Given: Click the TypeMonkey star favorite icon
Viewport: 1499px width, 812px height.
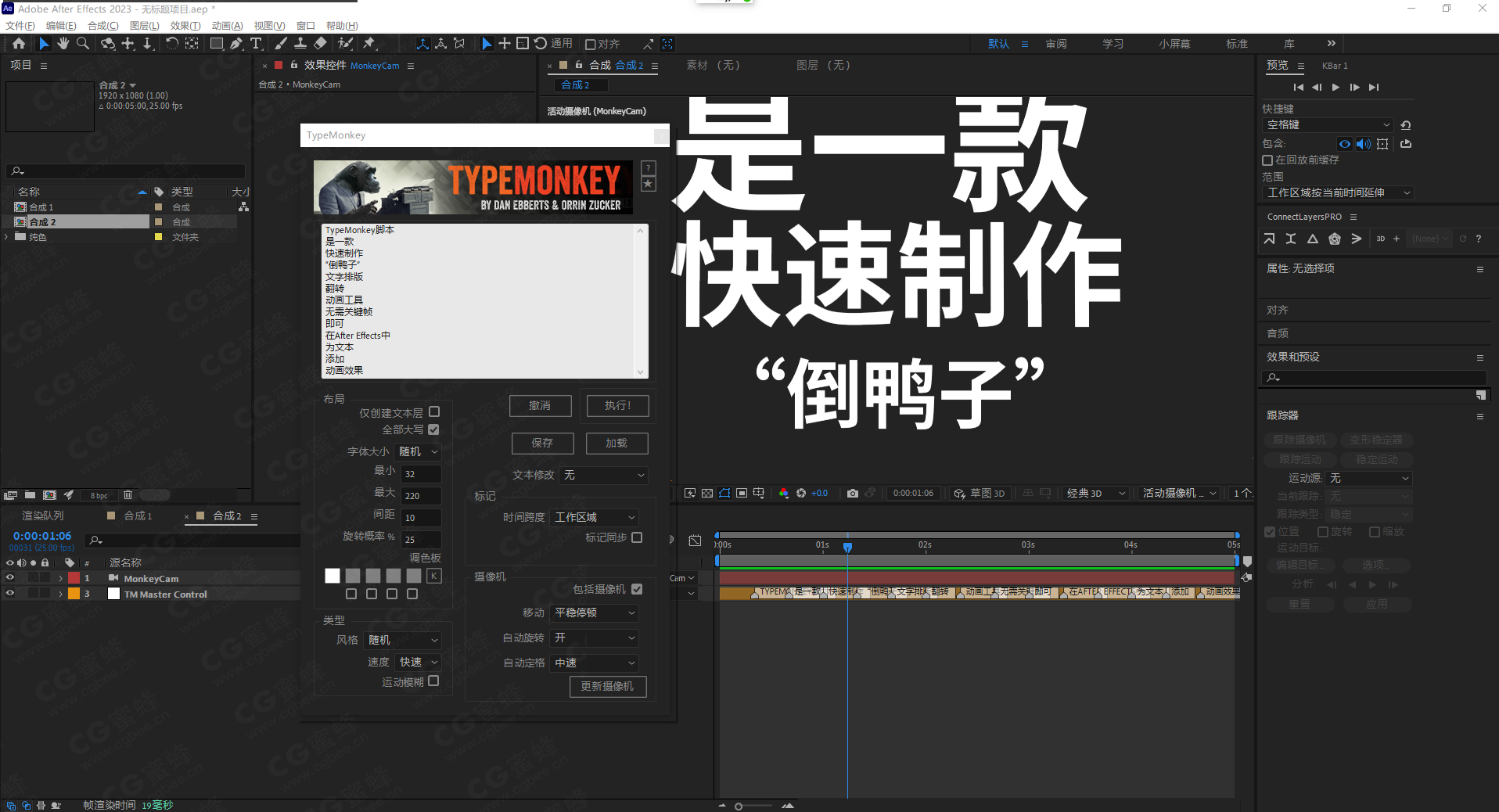Looking at the screenshot, I should click(x=649, y=184).
